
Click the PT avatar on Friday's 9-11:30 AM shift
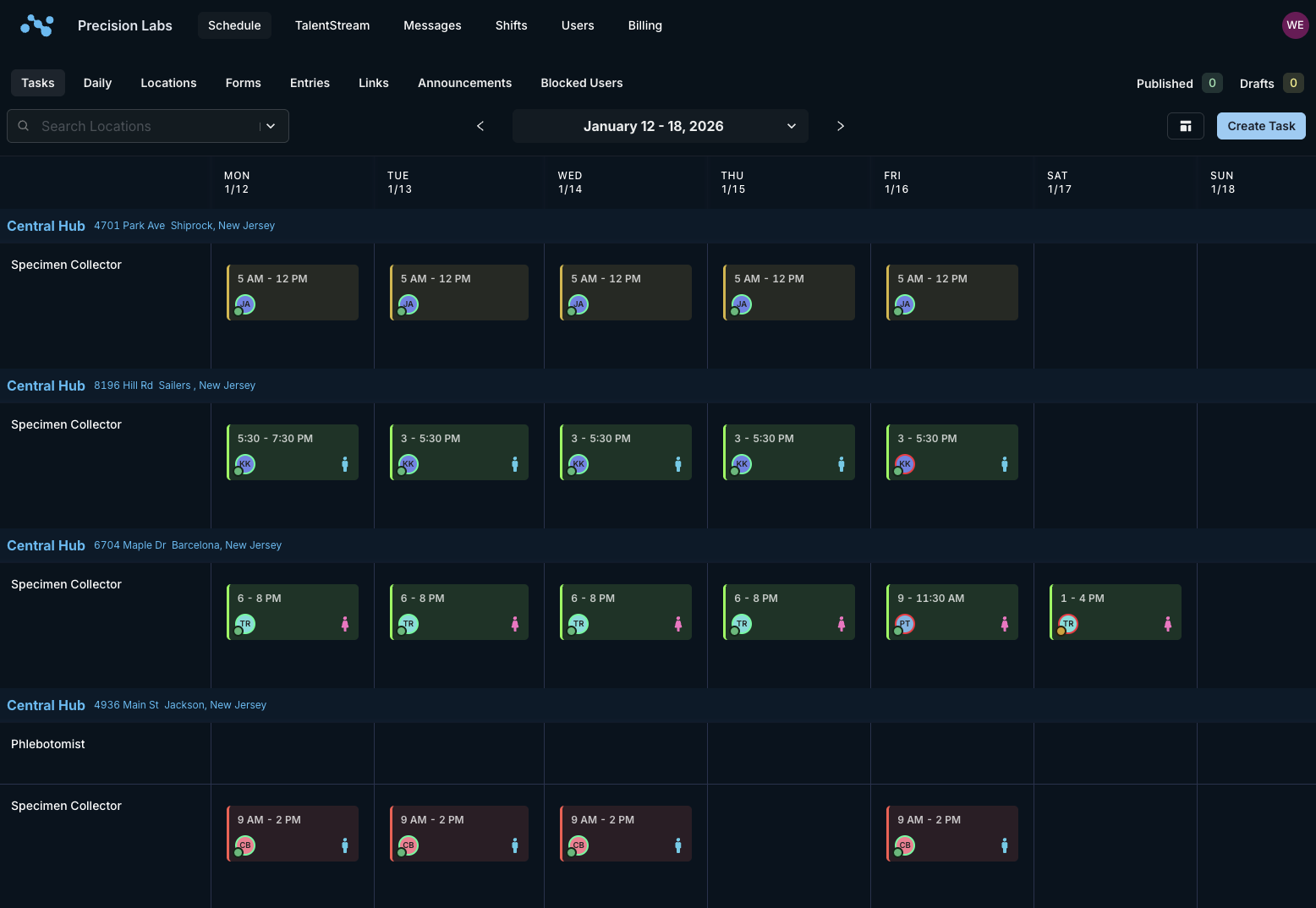pos(905,623)
